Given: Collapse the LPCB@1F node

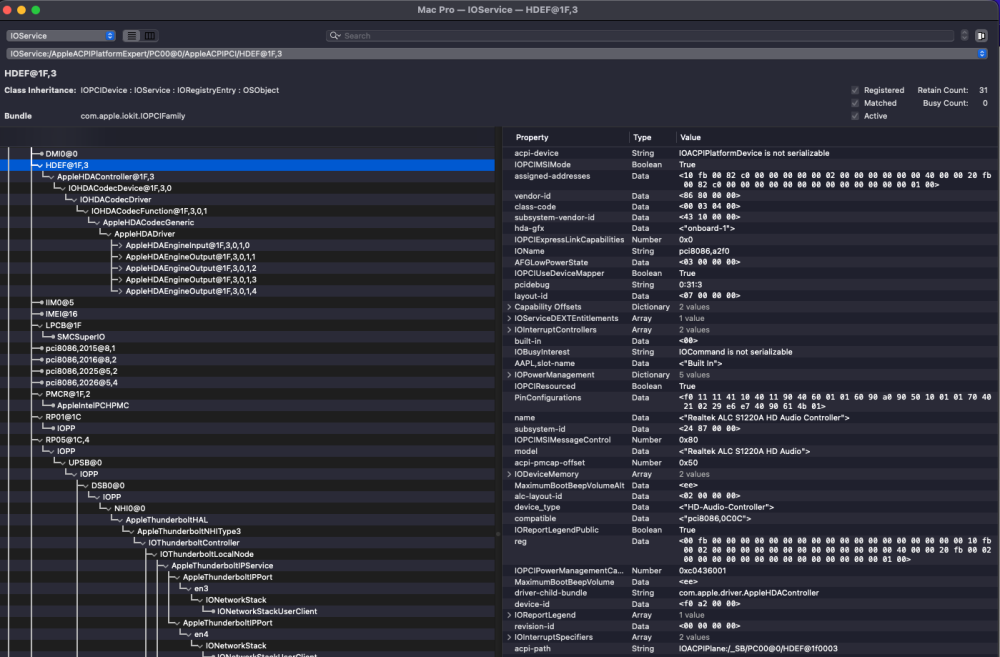Looking at the screenshot, I should point(40,325).
